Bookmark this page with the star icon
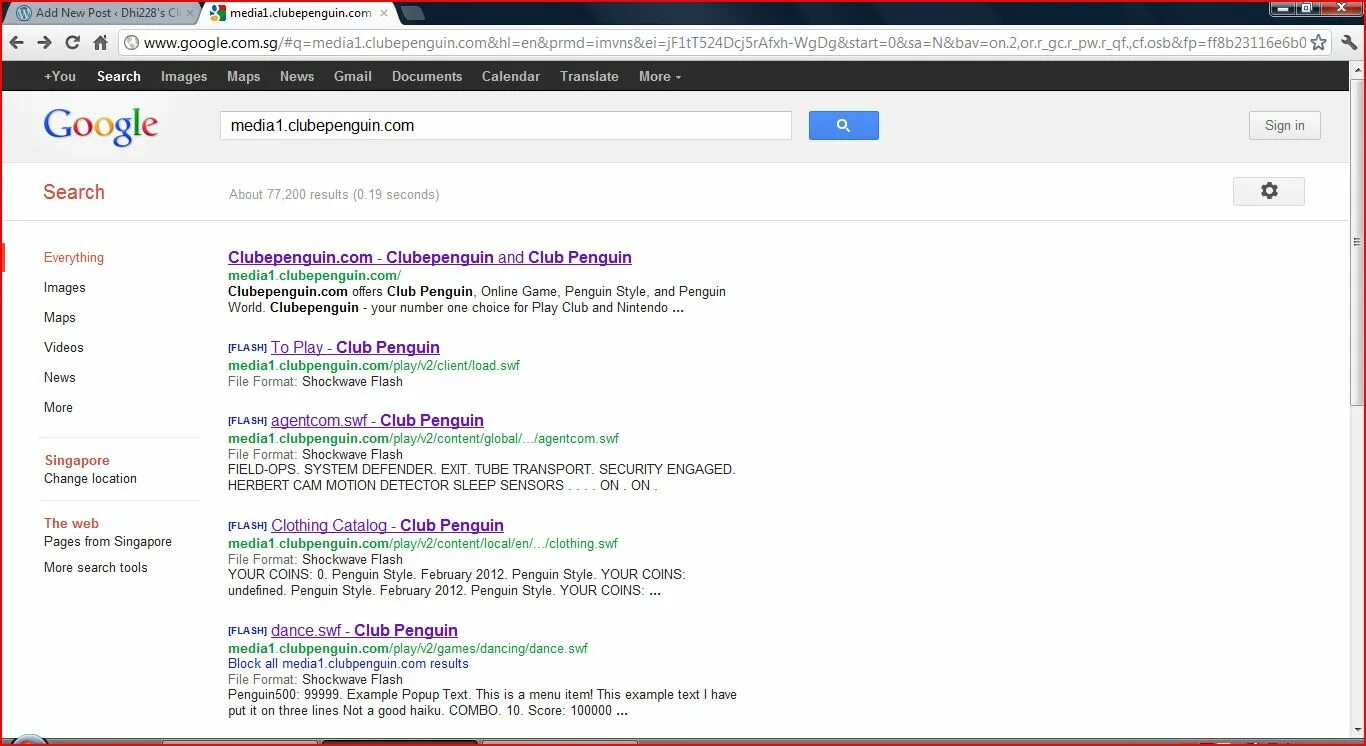The image size is (1366, 746). click(1318, 42)
